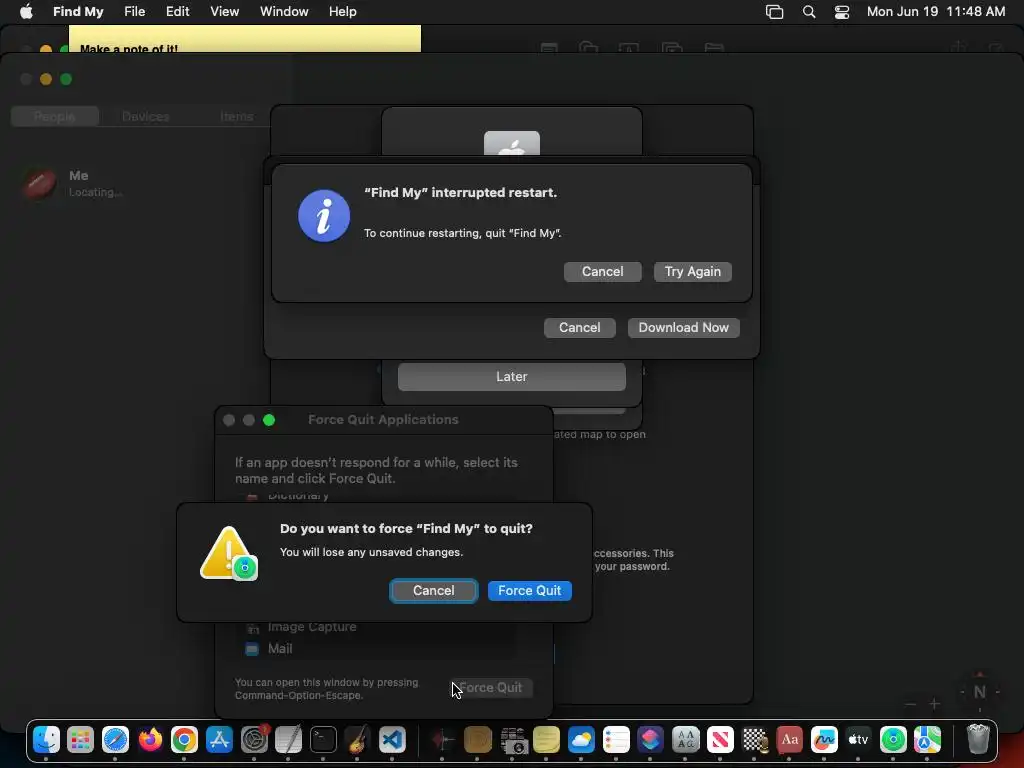Cancel the force quit confirmation
The image size is (1024, 768).
[x=433, y=590]
